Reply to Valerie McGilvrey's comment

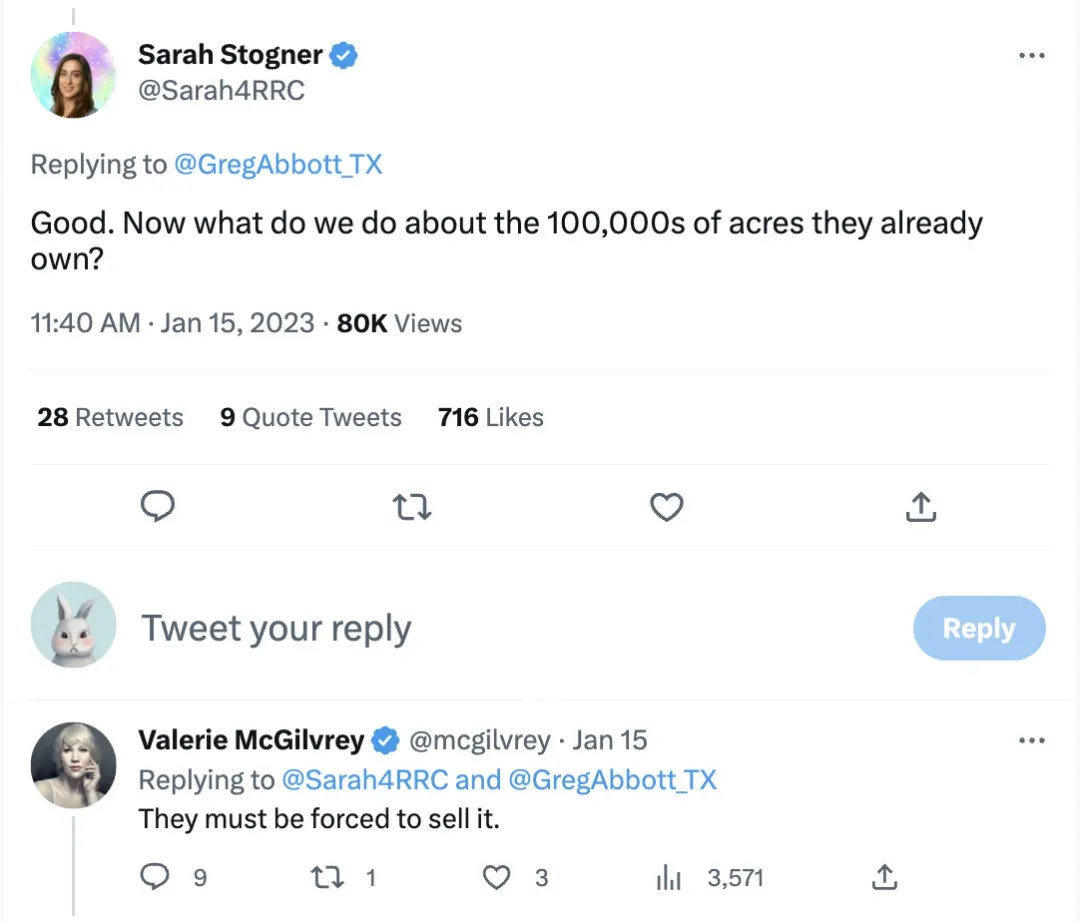point(155,877)
